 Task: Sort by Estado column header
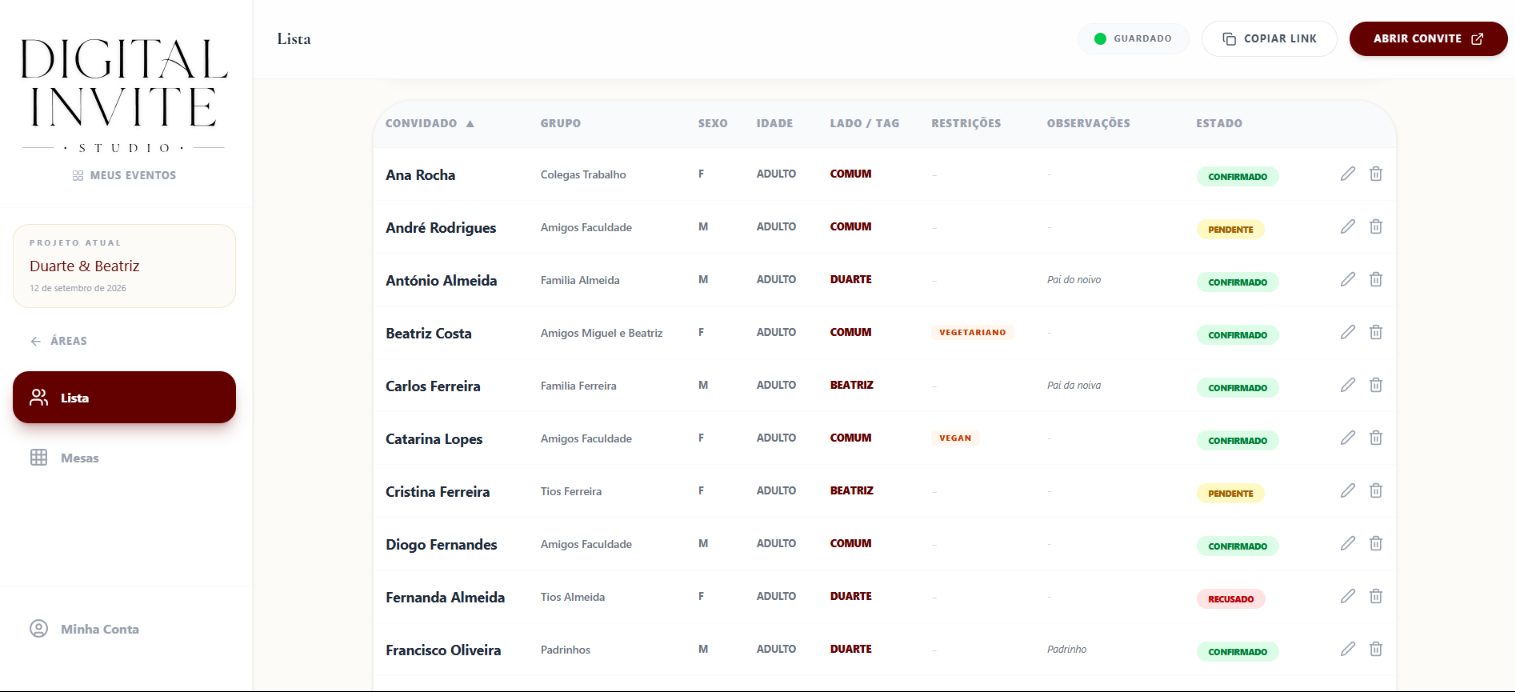coord(1219,124)
